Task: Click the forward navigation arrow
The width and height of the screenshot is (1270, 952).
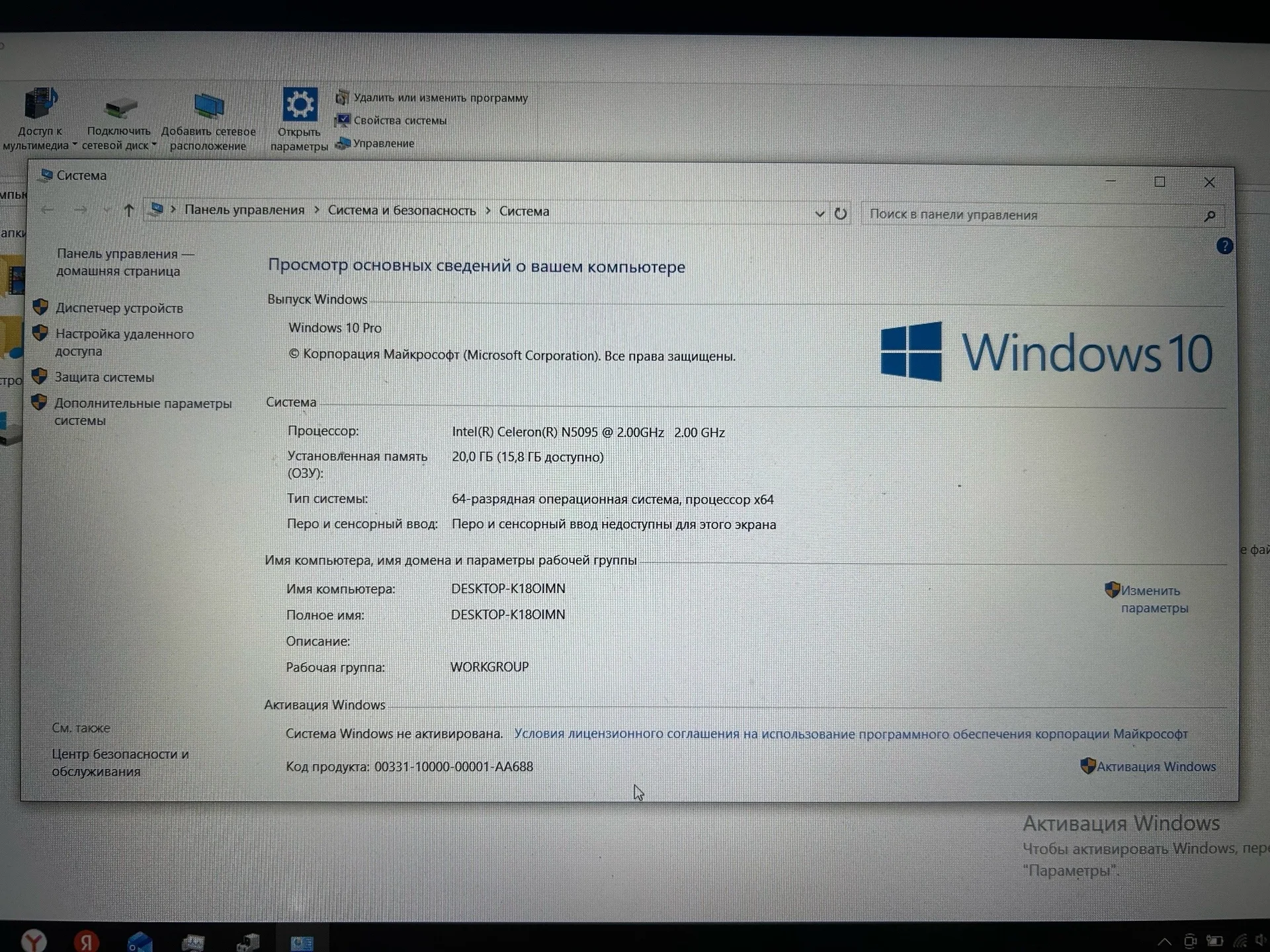Action: tap(81, 210)
